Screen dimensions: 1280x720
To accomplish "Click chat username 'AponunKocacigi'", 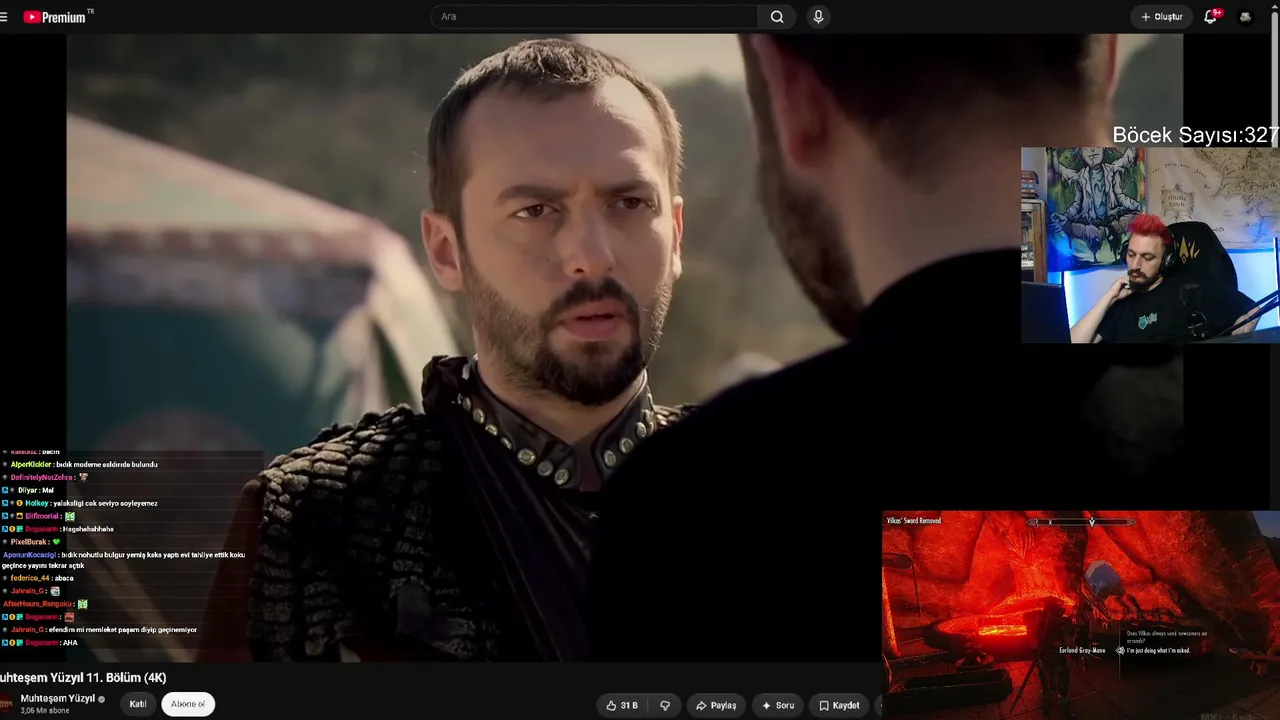I will tap(29, 555).
